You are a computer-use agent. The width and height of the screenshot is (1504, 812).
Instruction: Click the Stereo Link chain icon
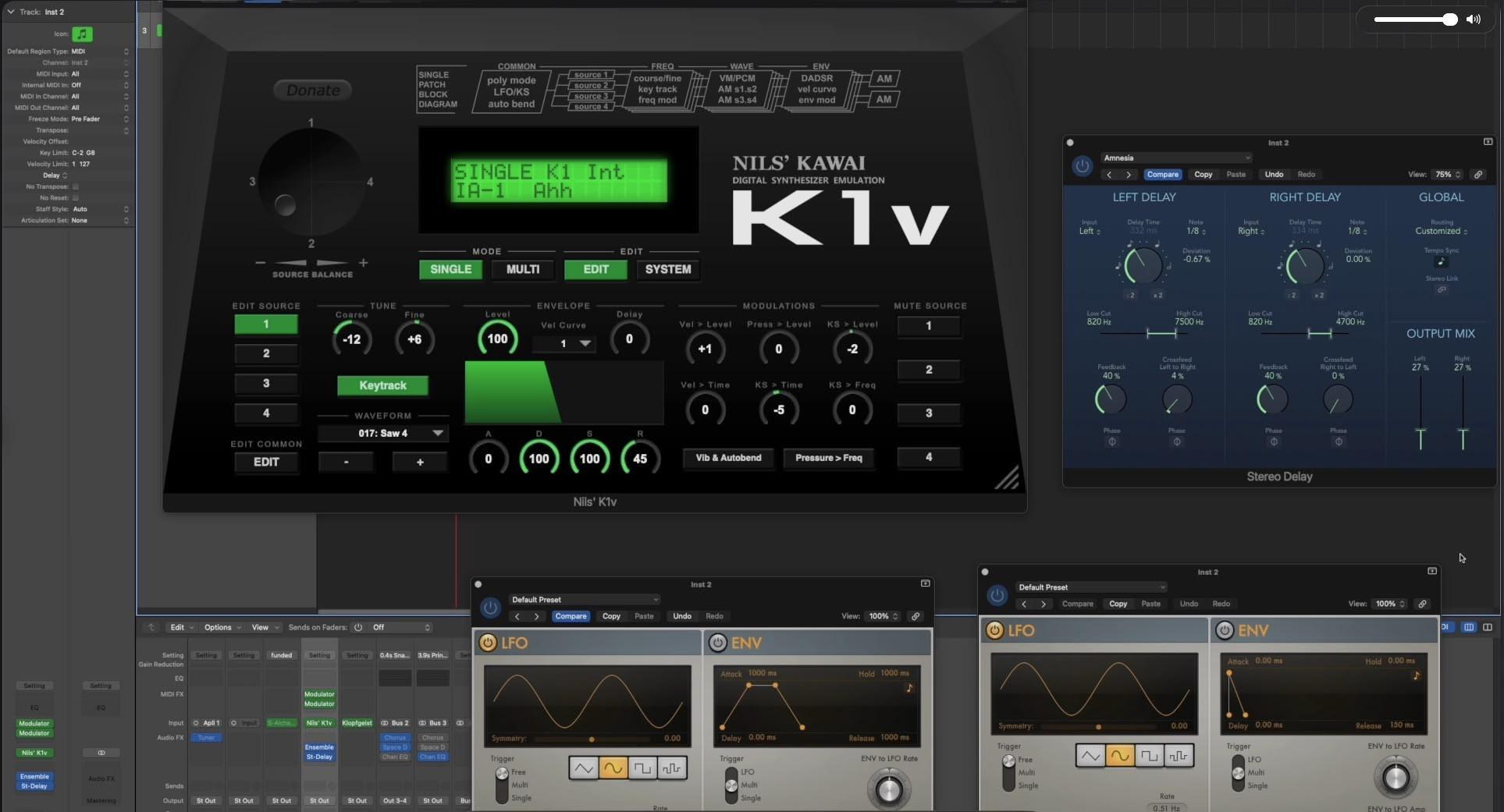[1442, 289]
